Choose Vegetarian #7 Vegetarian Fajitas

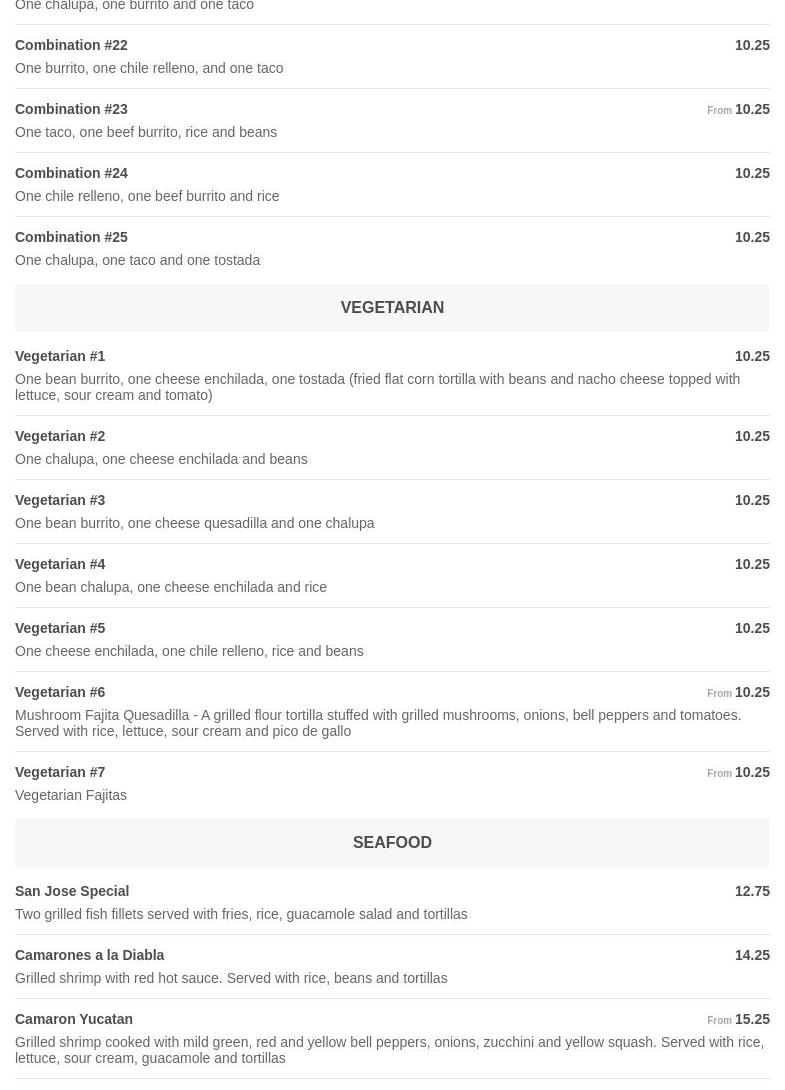tap(60, 772)
